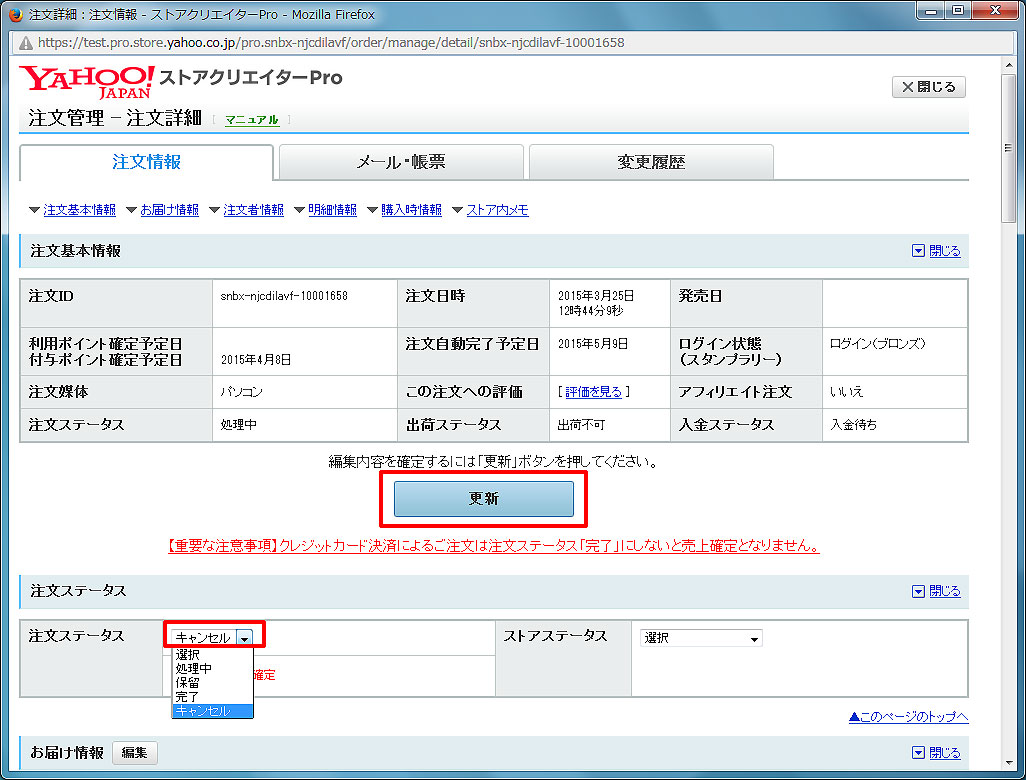This screenshot has height=780, width=1026.
Task: Switch to the メール・帳票 tab
Action: [401, 163]
